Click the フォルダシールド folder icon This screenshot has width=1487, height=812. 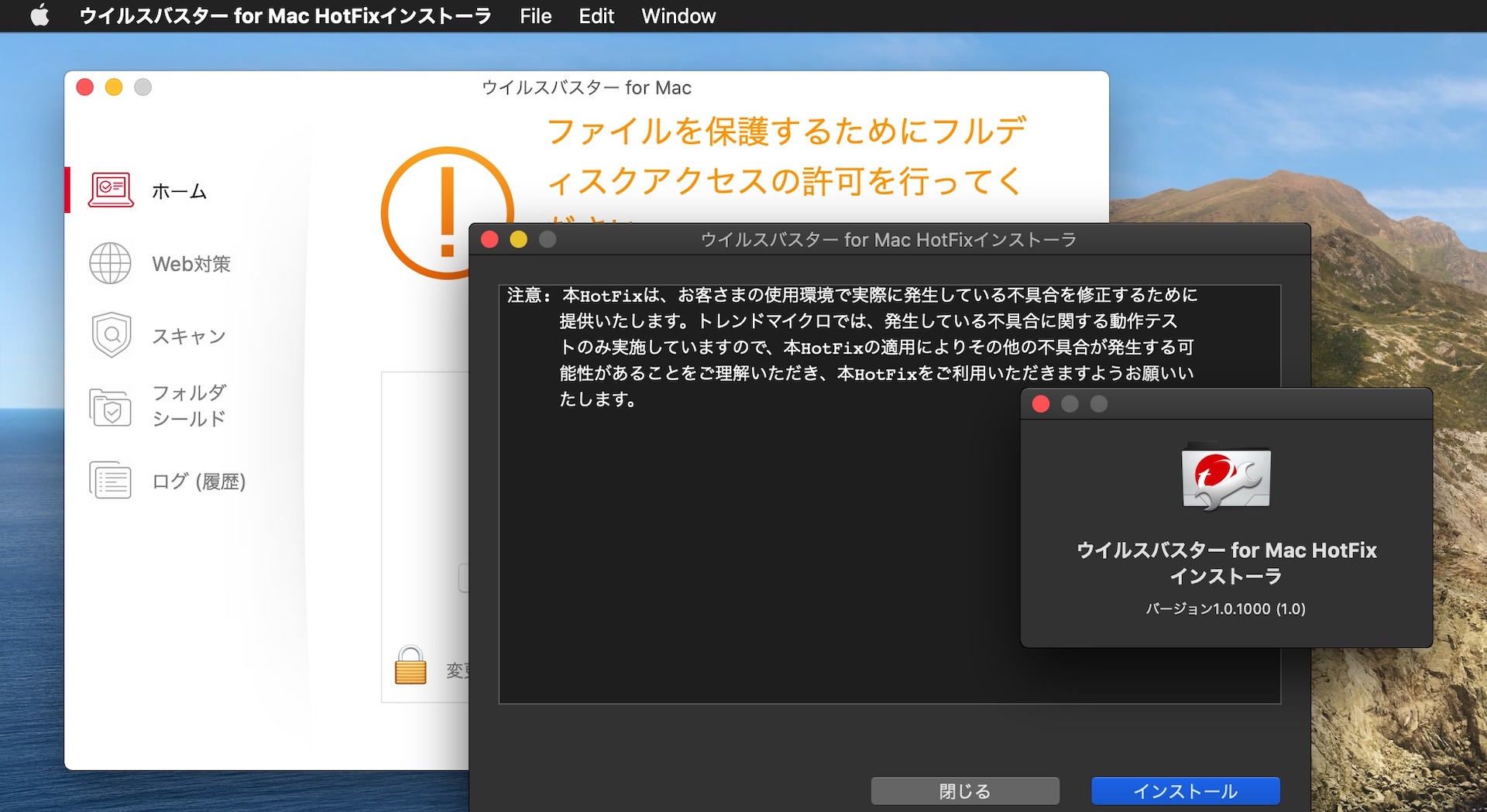tap(110, 407)
